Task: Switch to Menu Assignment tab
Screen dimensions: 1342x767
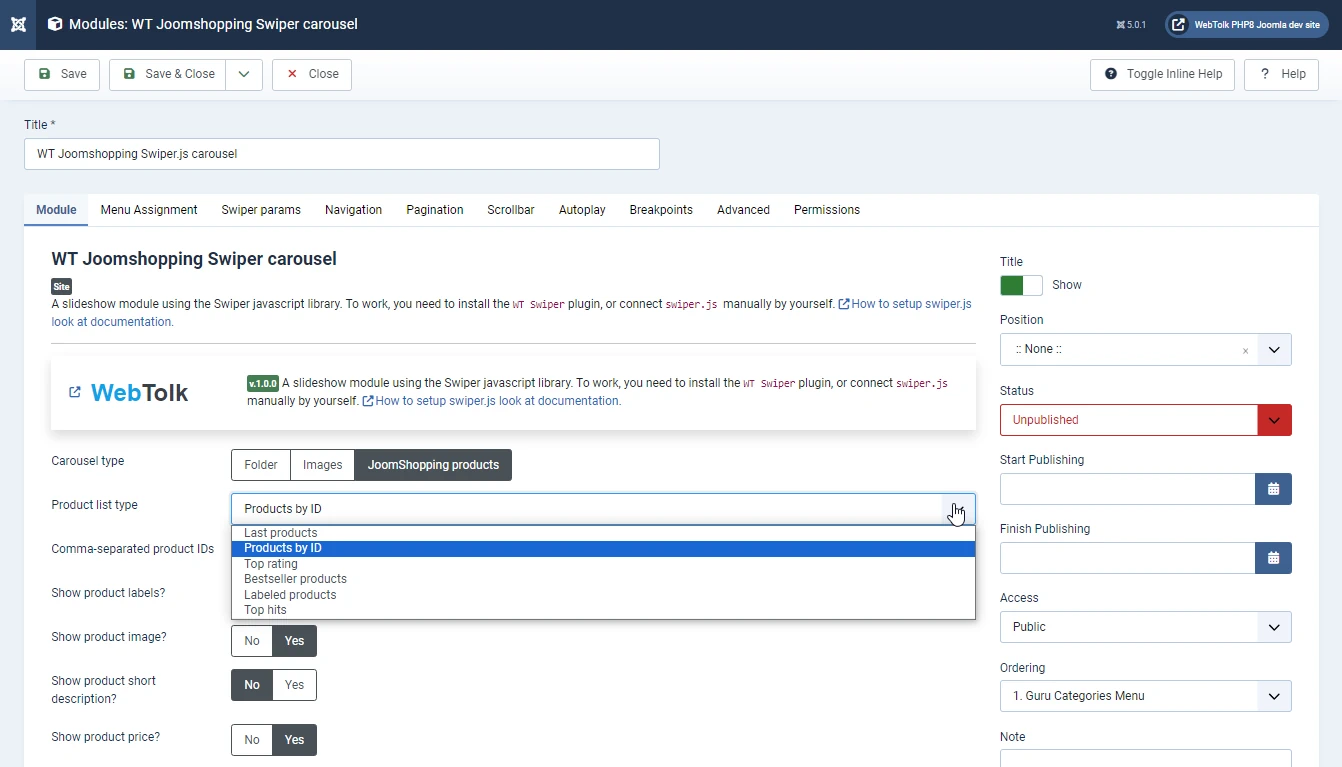Action: [x=149, y=210]
